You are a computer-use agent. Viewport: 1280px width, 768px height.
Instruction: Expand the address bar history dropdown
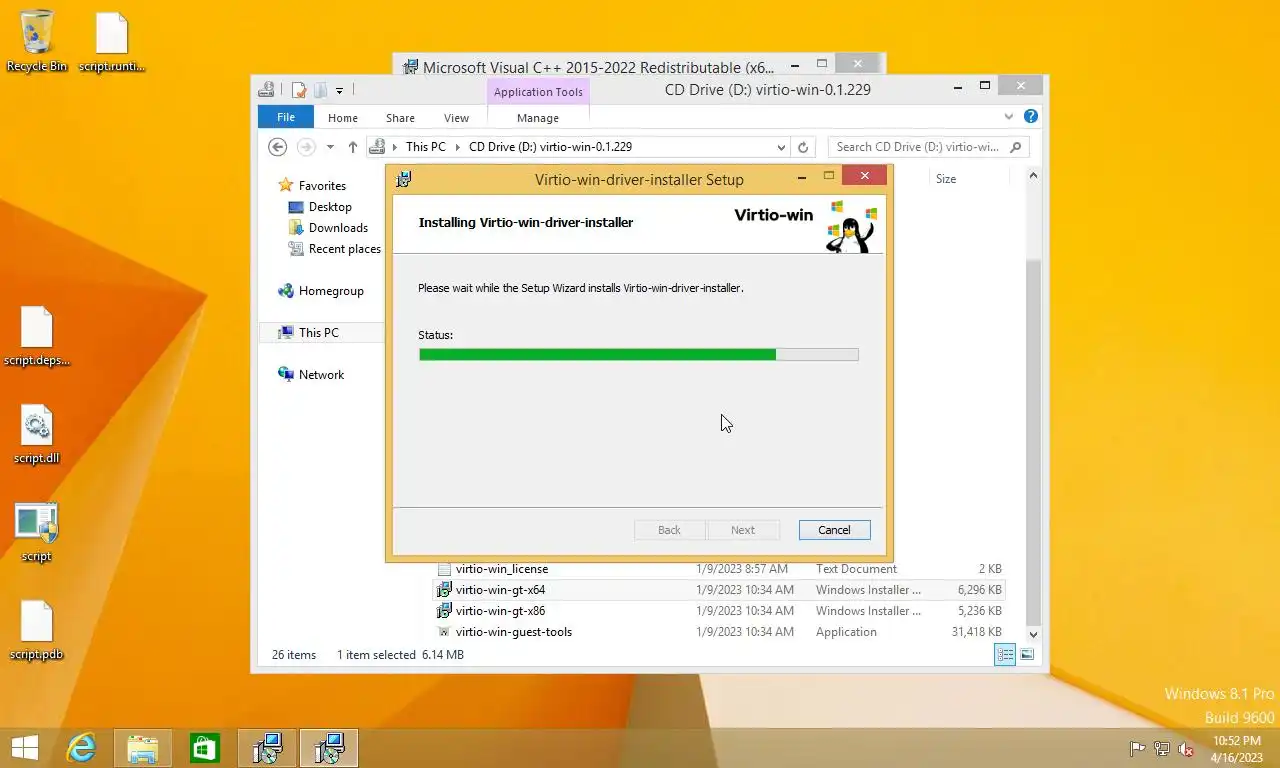click(781, 147)
